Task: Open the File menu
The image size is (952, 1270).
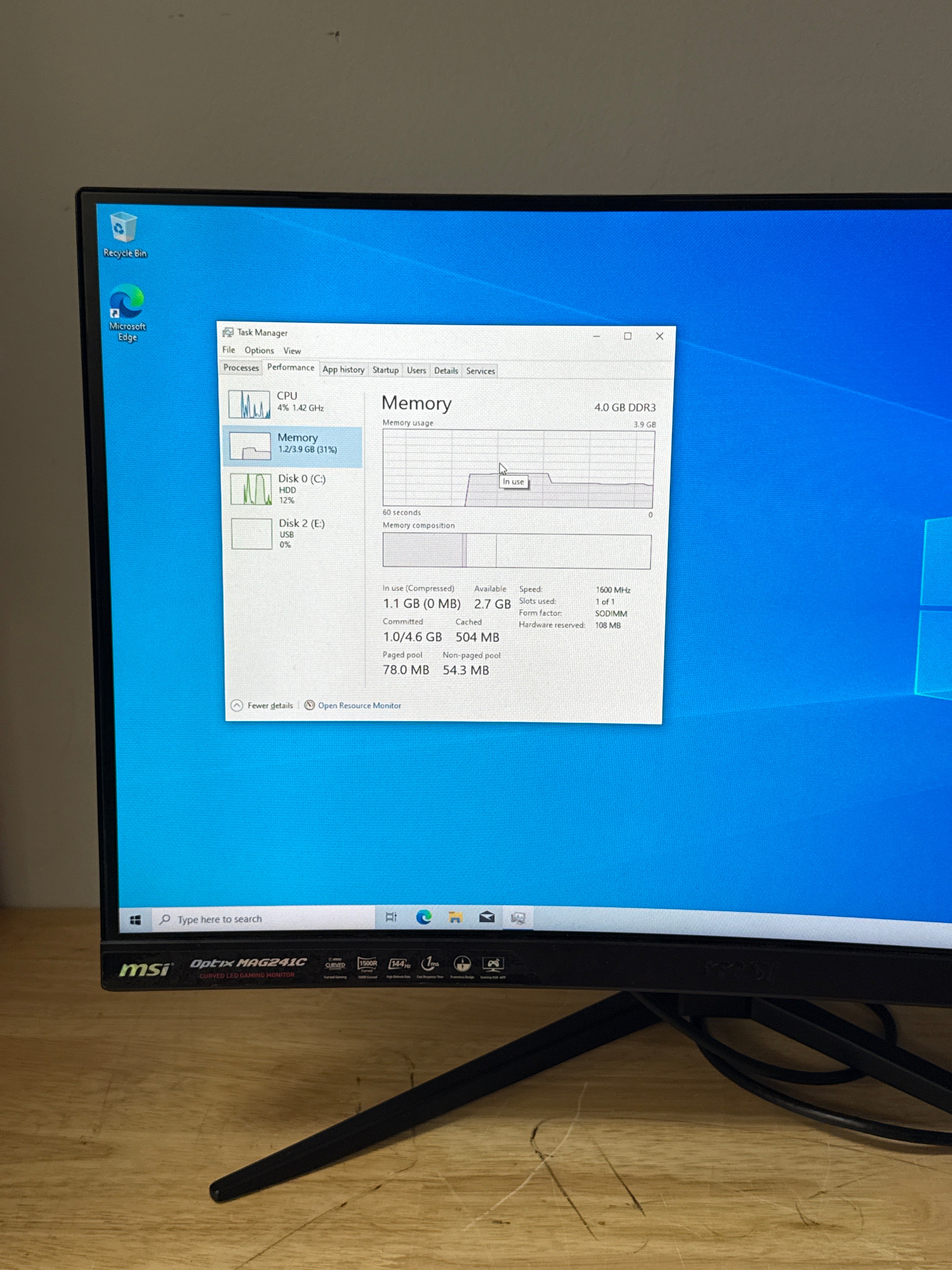Action: tap(228, 350)
